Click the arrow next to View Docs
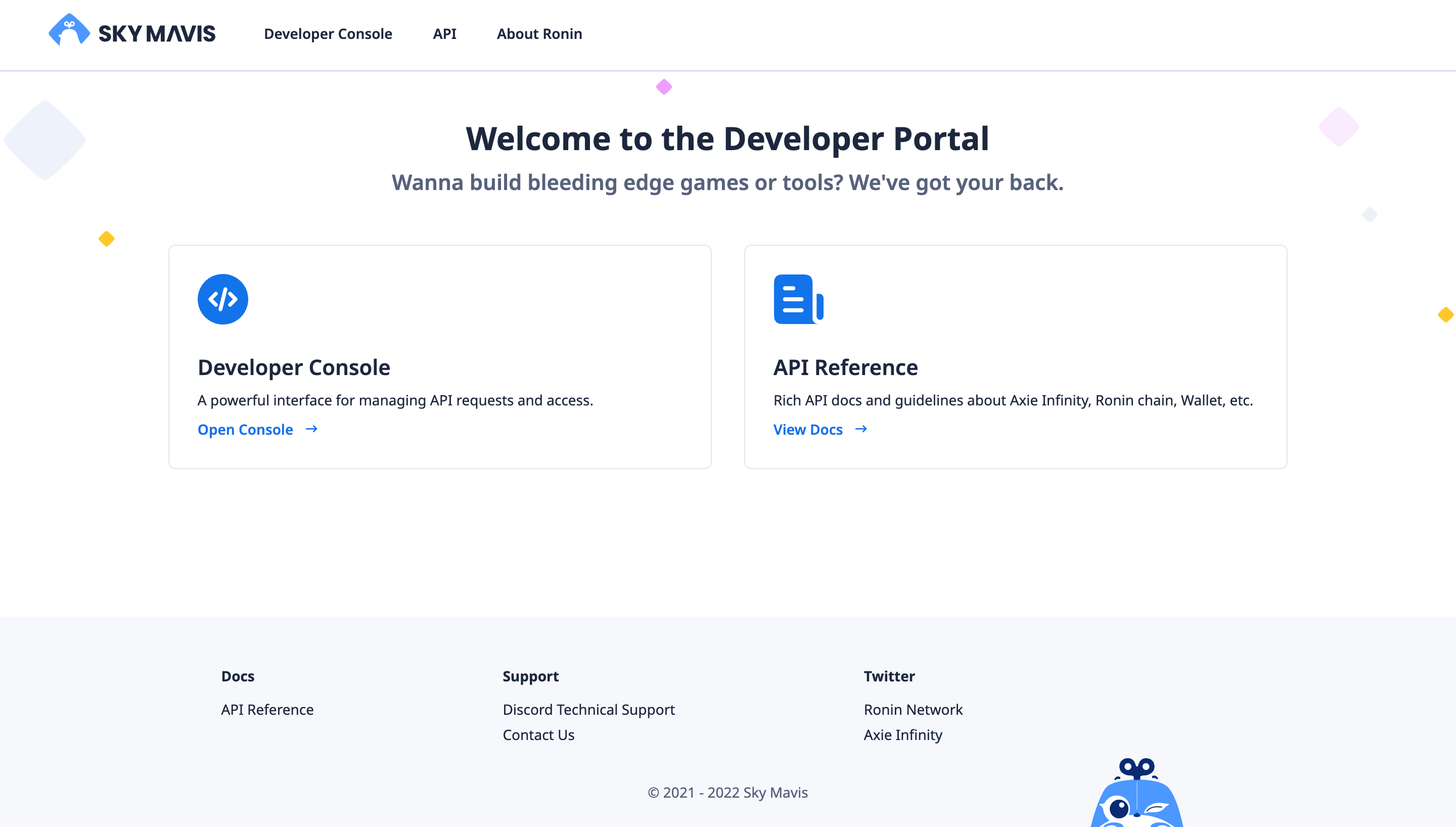This screenshot has width=1456, height=827. (861, 429)
